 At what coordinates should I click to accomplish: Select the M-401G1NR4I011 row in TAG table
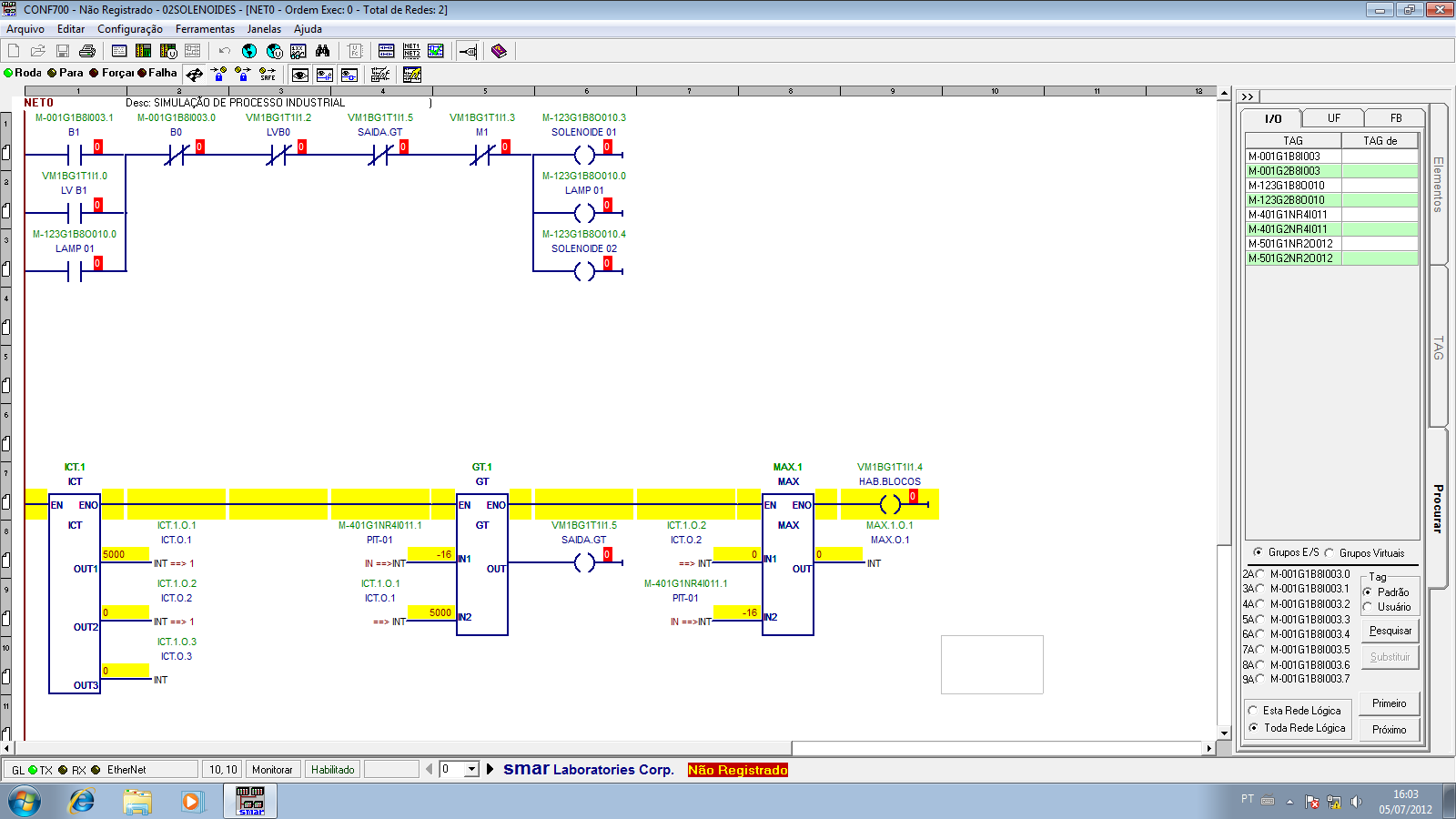pyautogui.click(x=1332, y=215)
